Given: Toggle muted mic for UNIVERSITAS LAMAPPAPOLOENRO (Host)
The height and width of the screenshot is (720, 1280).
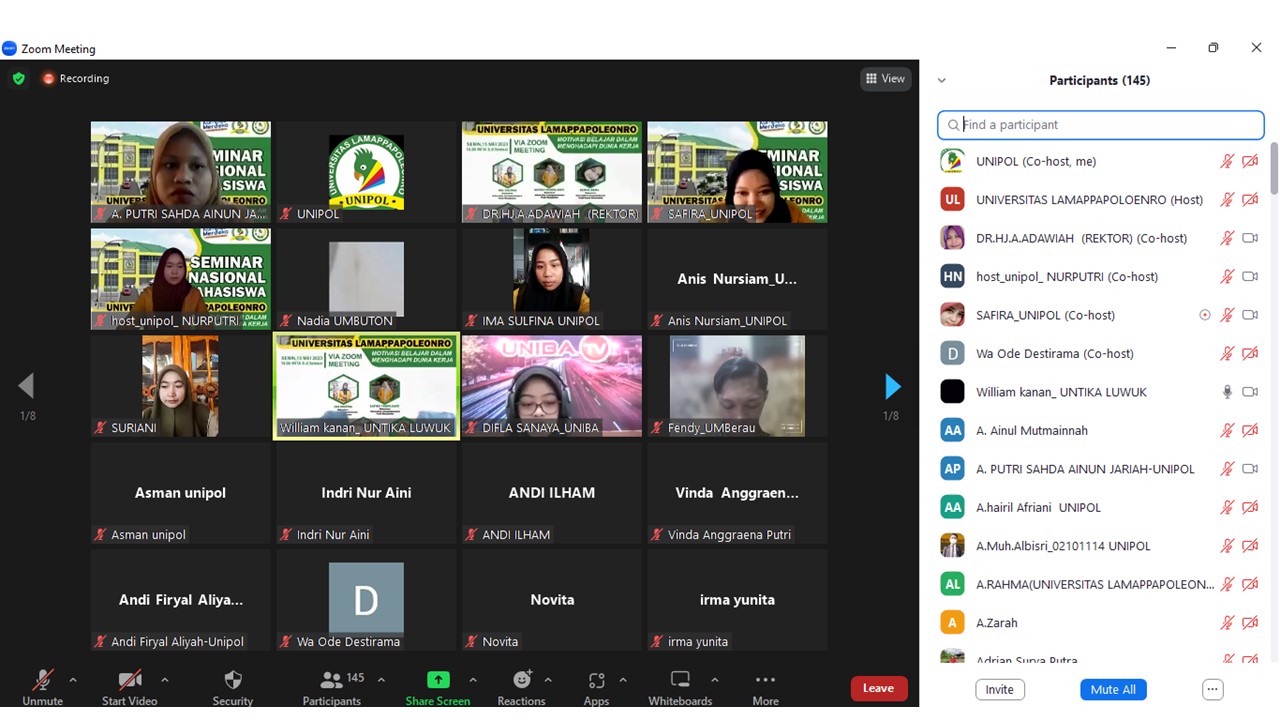Looking at the screenshot, I should click(1227, 200).
